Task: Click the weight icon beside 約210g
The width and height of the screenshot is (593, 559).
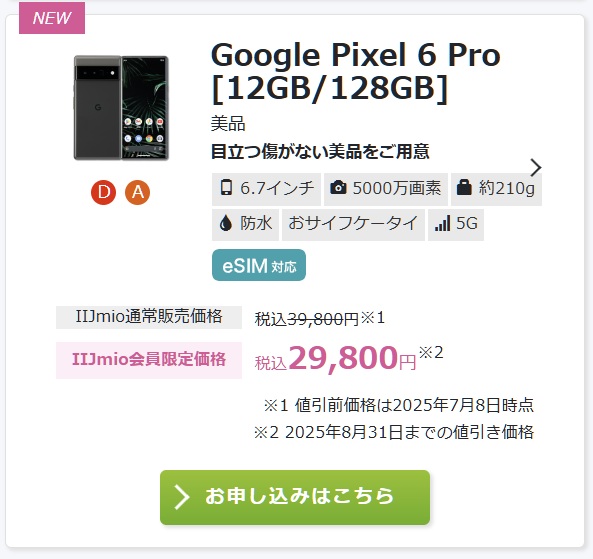Action: [464, 188]
